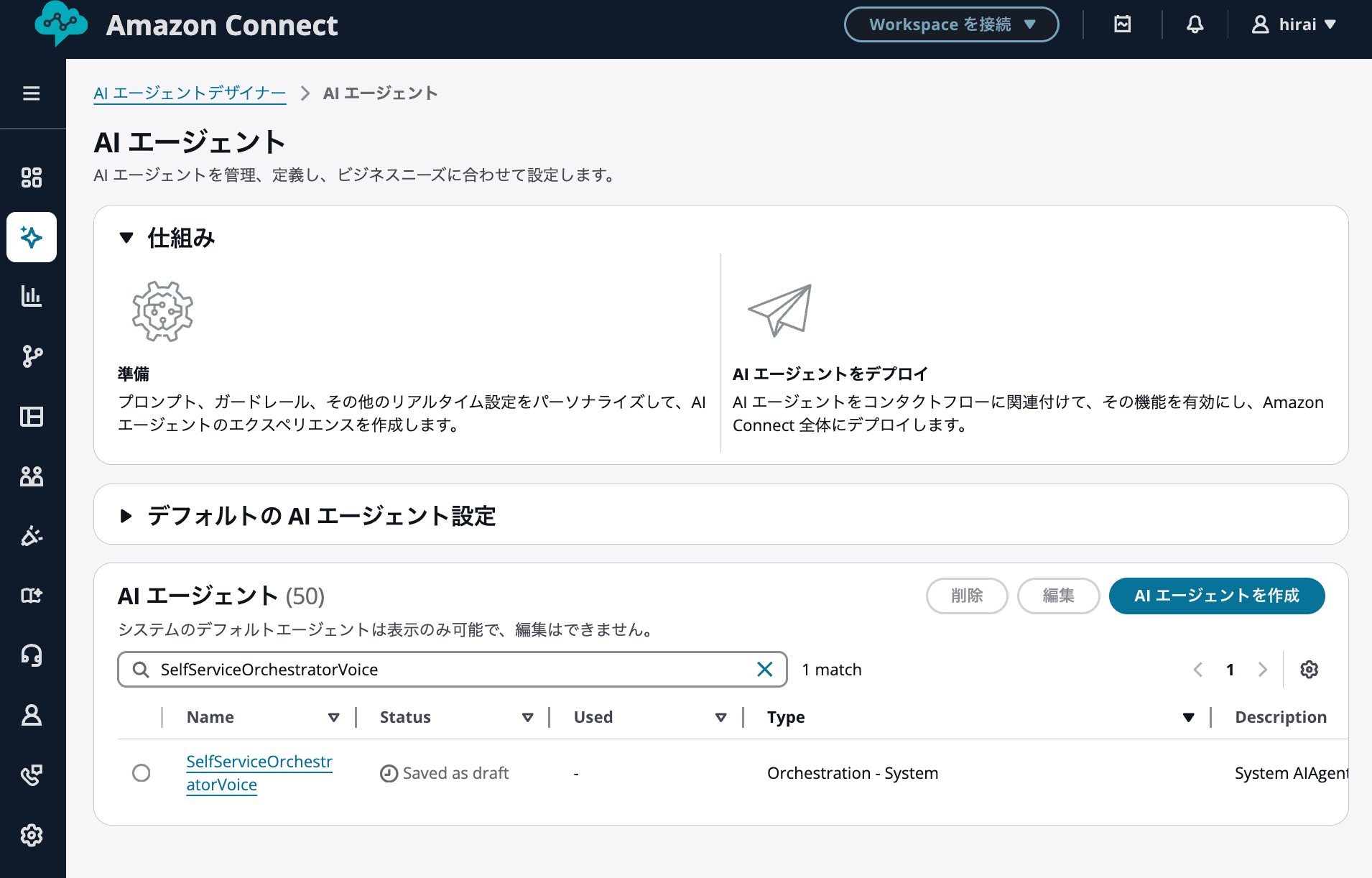The height and width of the screenshot is (878, 1372).
Task: Click the 削除 button
Action: 967,596
